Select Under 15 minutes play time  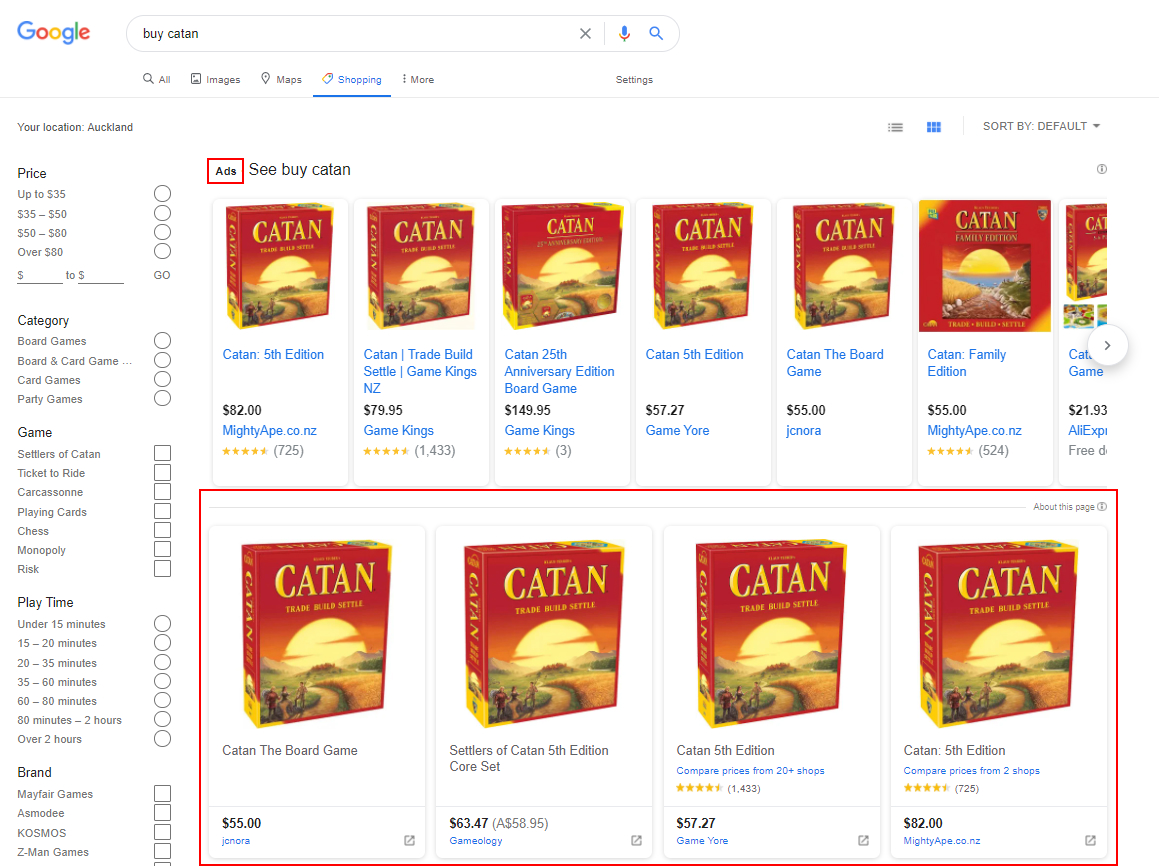pyautogui.click(x=163, y=624)
